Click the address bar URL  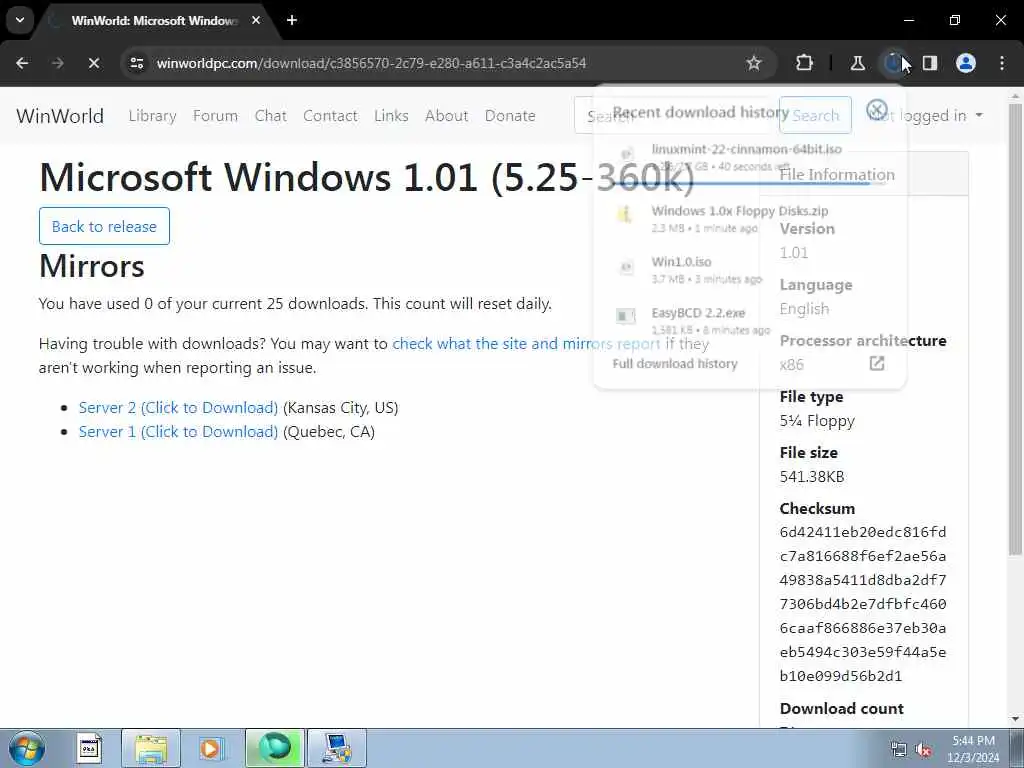(x=371, y=63)
